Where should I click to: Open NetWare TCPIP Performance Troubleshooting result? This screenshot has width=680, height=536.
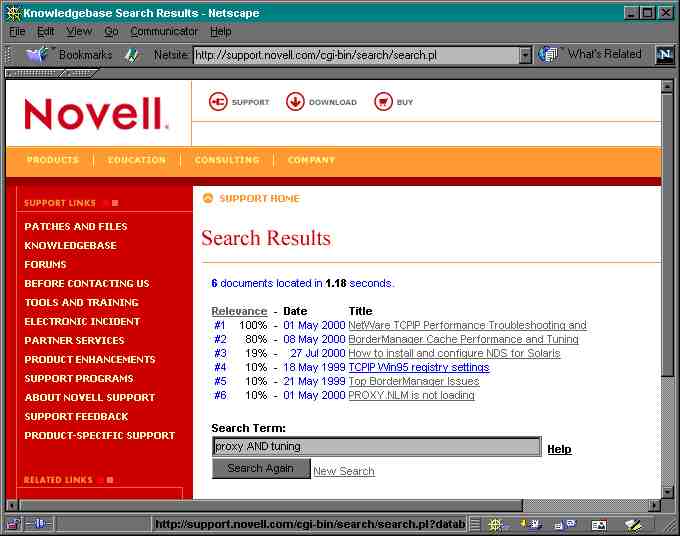tap(467, 325)
